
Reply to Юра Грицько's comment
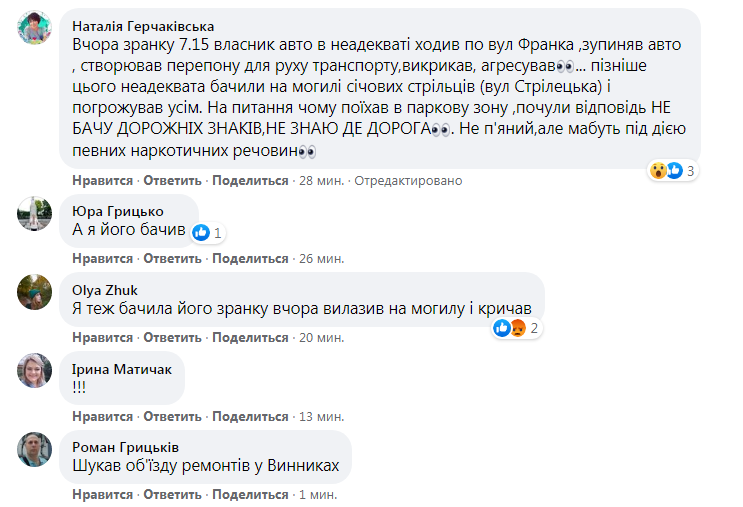pos(174,258)
